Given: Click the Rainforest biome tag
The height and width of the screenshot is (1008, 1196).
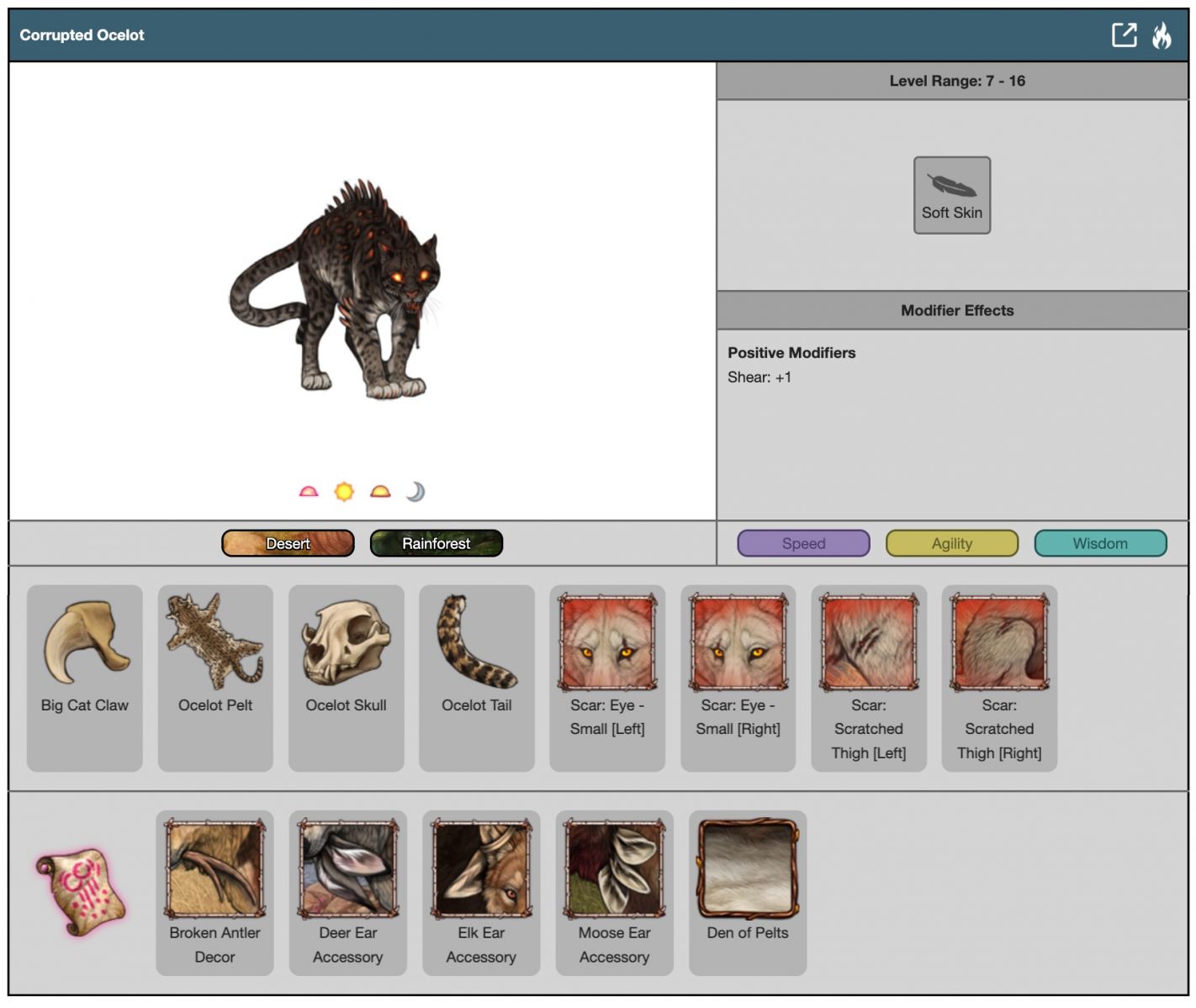Looking at the screenshot, I should point(436,544).
